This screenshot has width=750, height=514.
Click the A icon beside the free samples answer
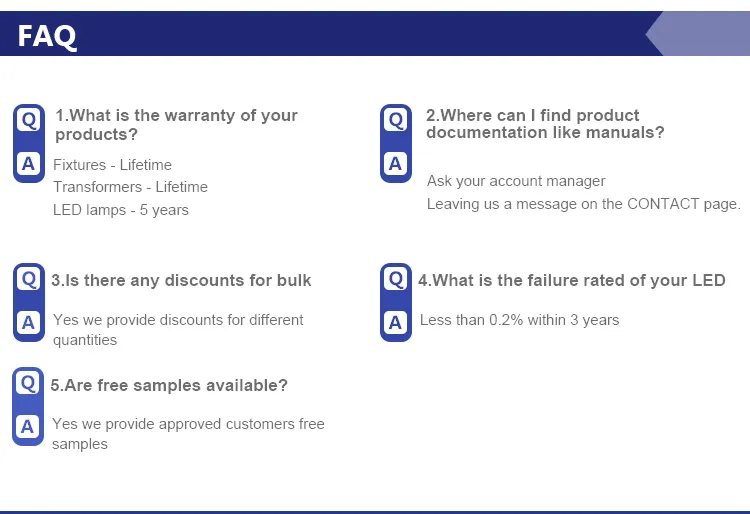(28, 426)
